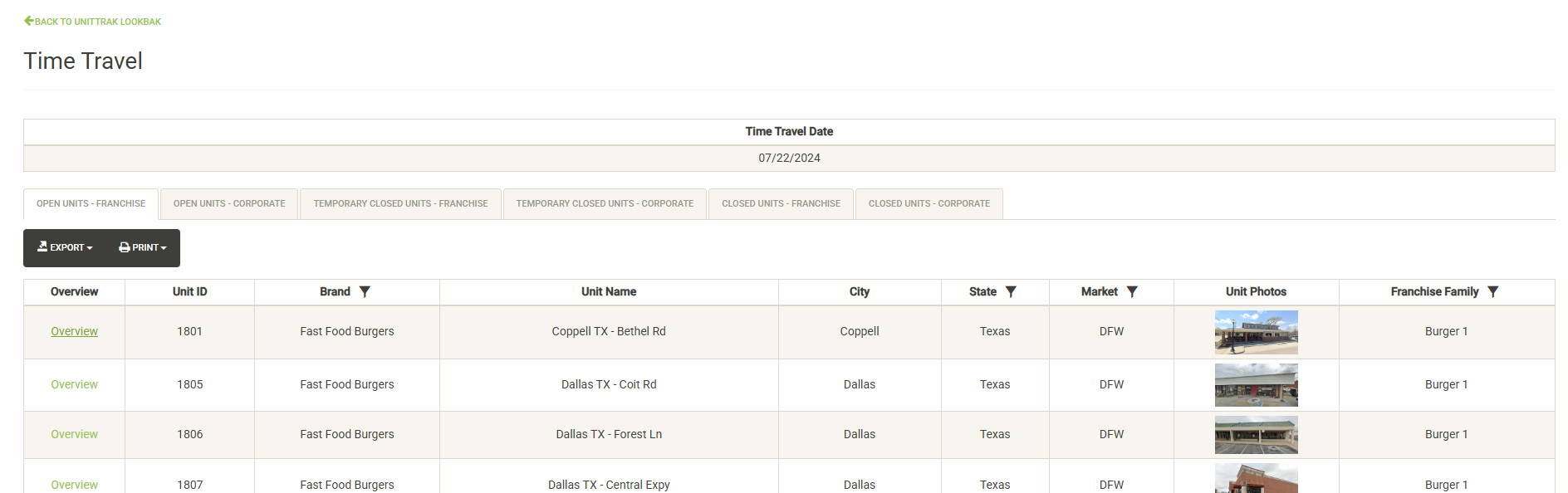
Task: Click Overview for Dallas TX - Forest Ln
Action: (x=74, y=435)
